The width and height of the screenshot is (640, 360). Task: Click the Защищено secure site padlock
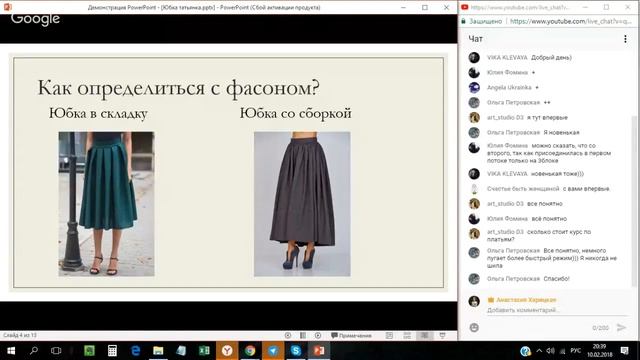pyautogui.click(x=464, y=22)
